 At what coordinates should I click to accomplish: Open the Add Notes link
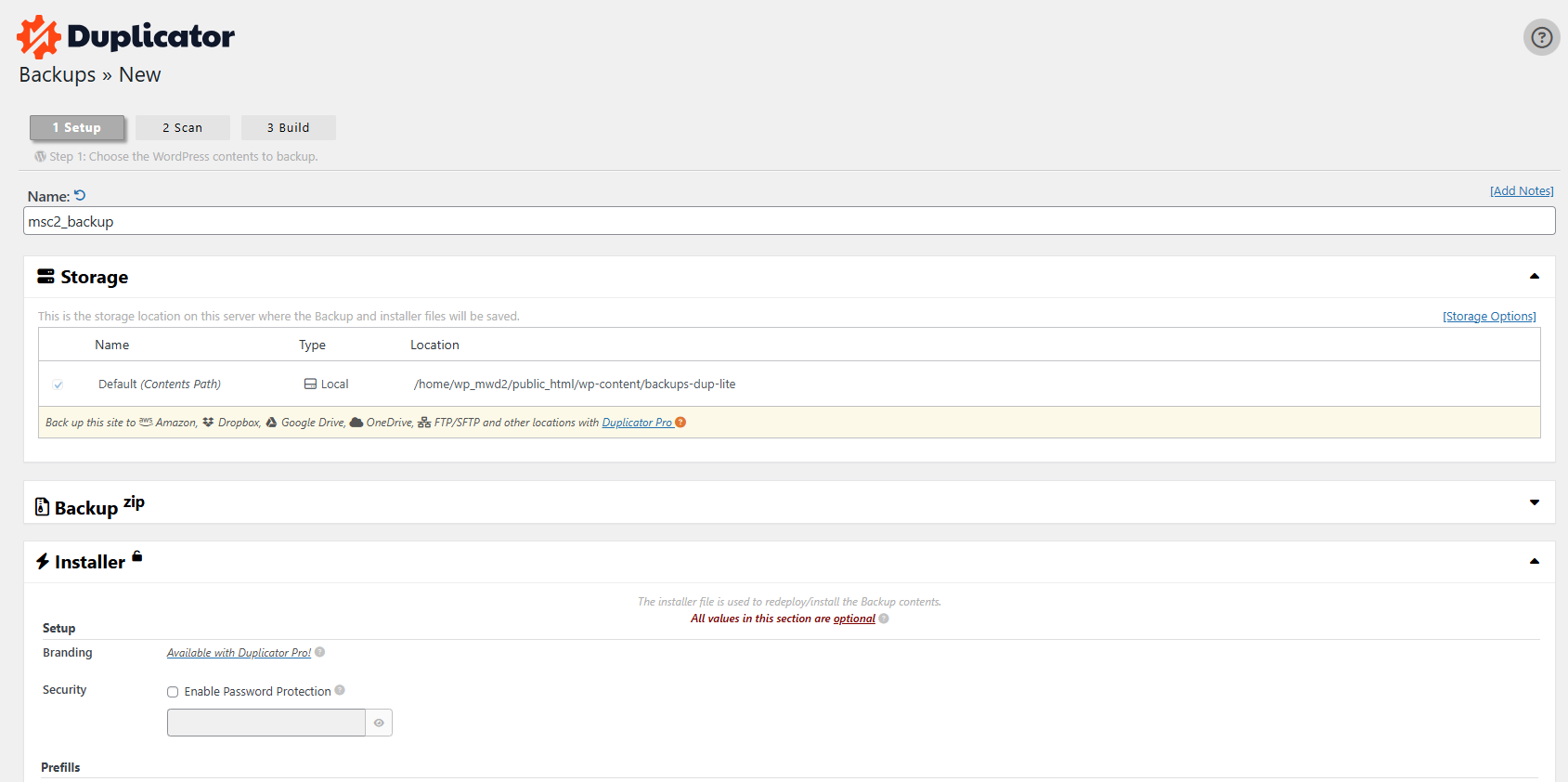pos(1522,191)
